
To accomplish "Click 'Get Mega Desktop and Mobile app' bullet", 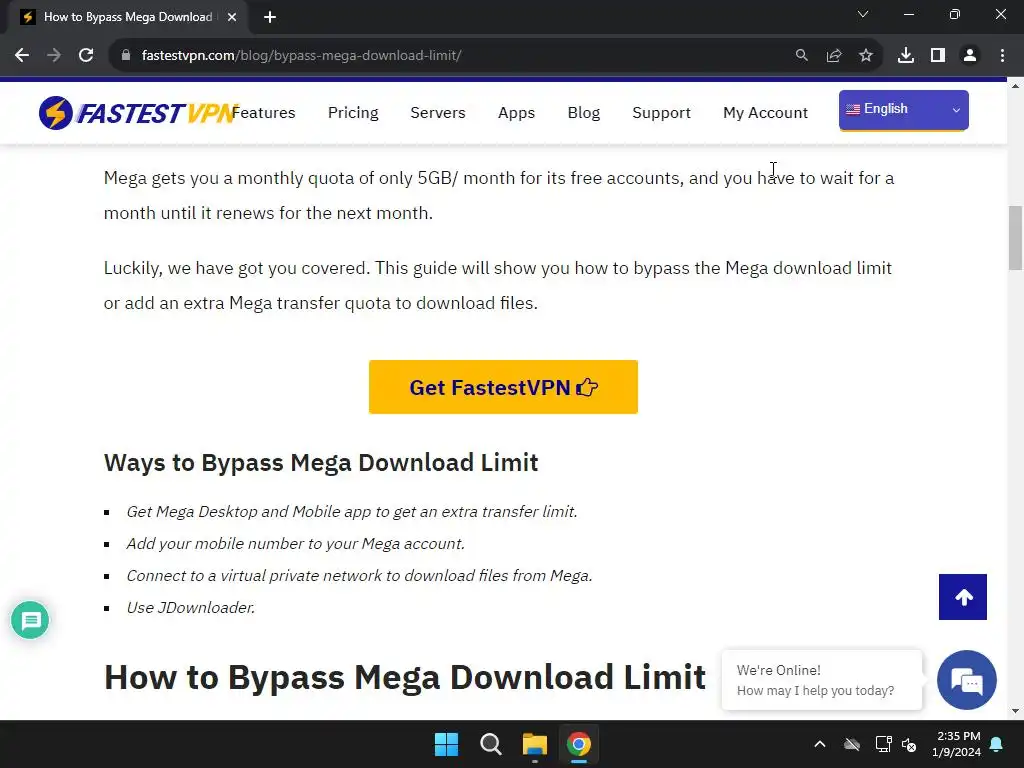I will (x=352, y=511).
